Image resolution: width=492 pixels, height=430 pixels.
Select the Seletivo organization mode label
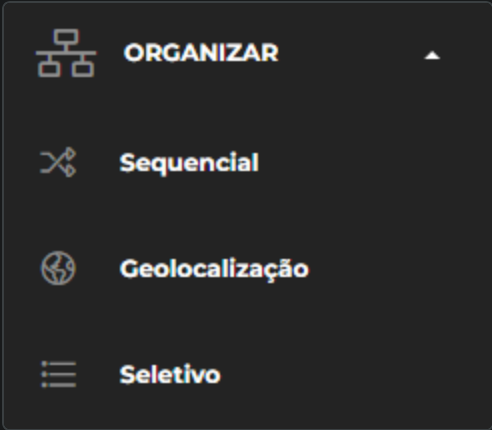coord(170,375)
